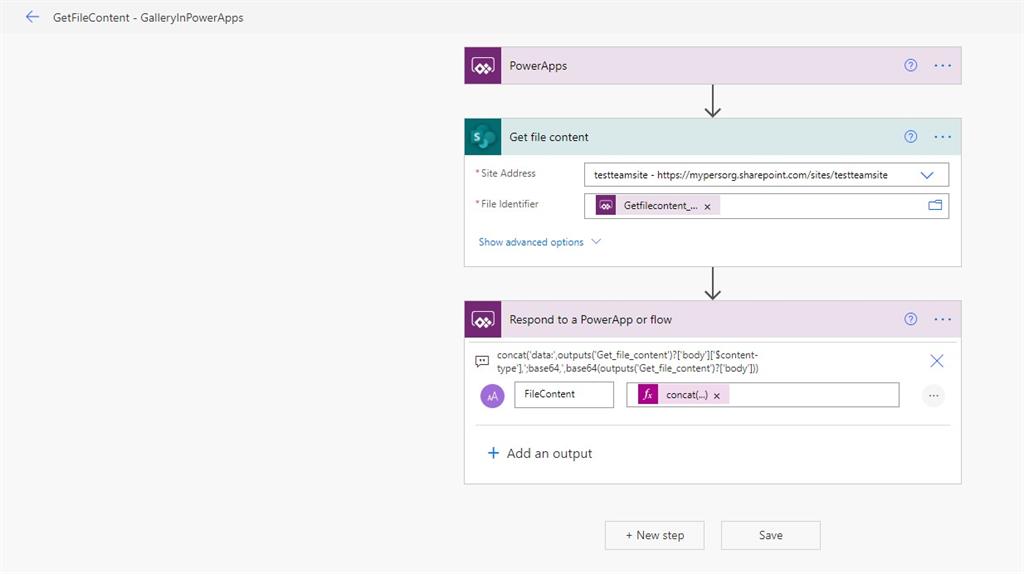
Task: Click Add an output
Action: (539, 453)
